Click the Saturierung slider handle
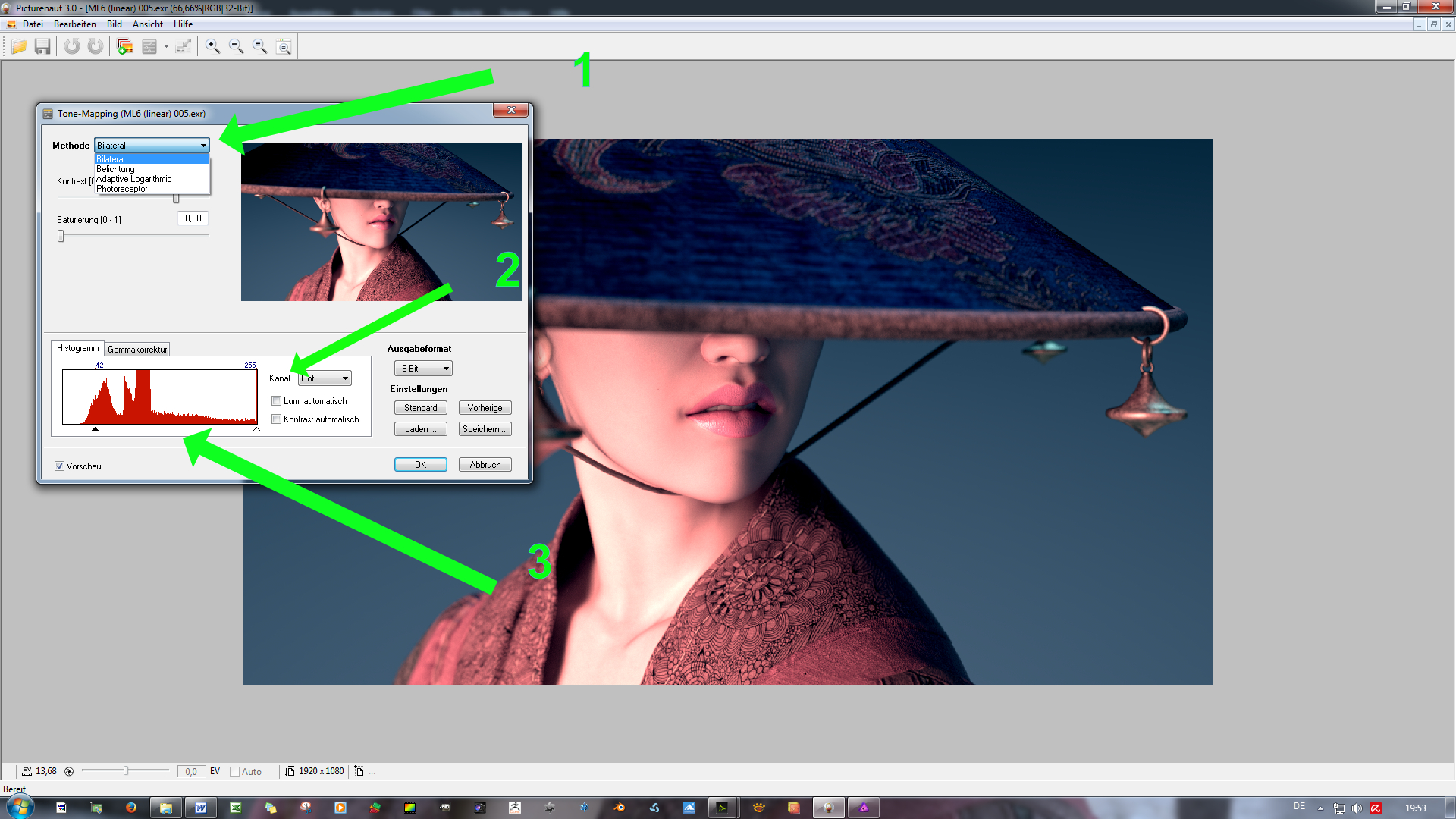The height and width of the screenshot is (819, 1456). [61, 237]
